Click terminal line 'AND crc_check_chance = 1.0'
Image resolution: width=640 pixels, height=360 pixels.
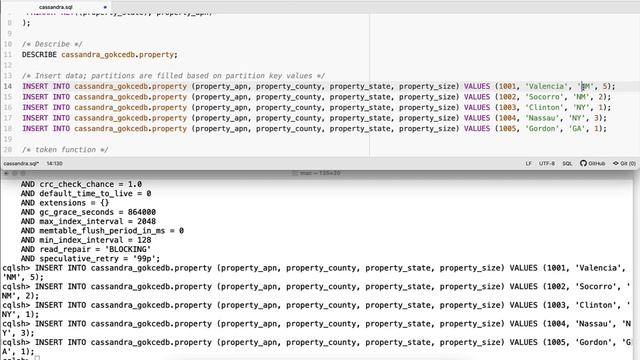tap(81, 184)
